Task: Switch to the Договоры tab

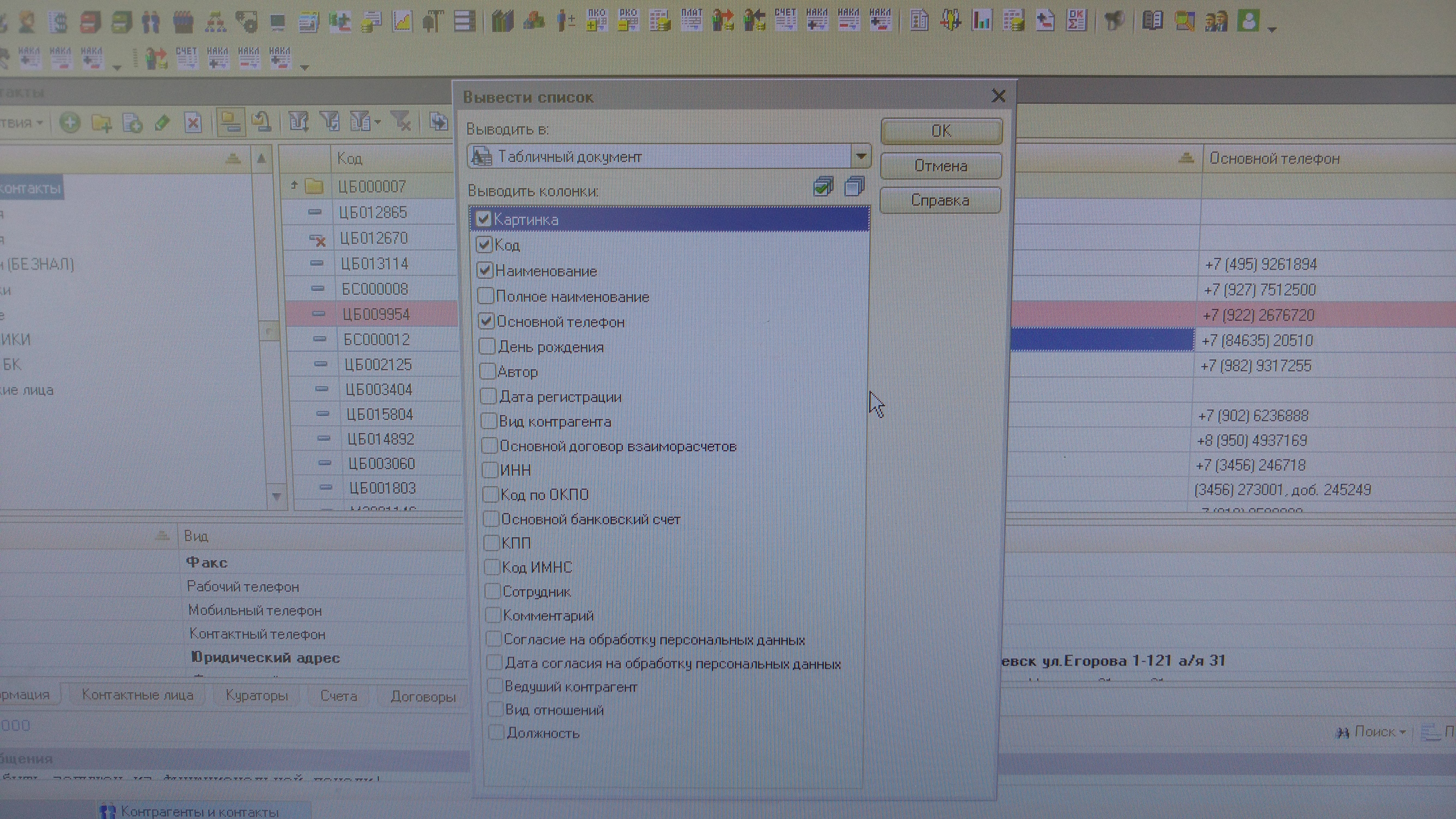Action: tap(423, 697)
